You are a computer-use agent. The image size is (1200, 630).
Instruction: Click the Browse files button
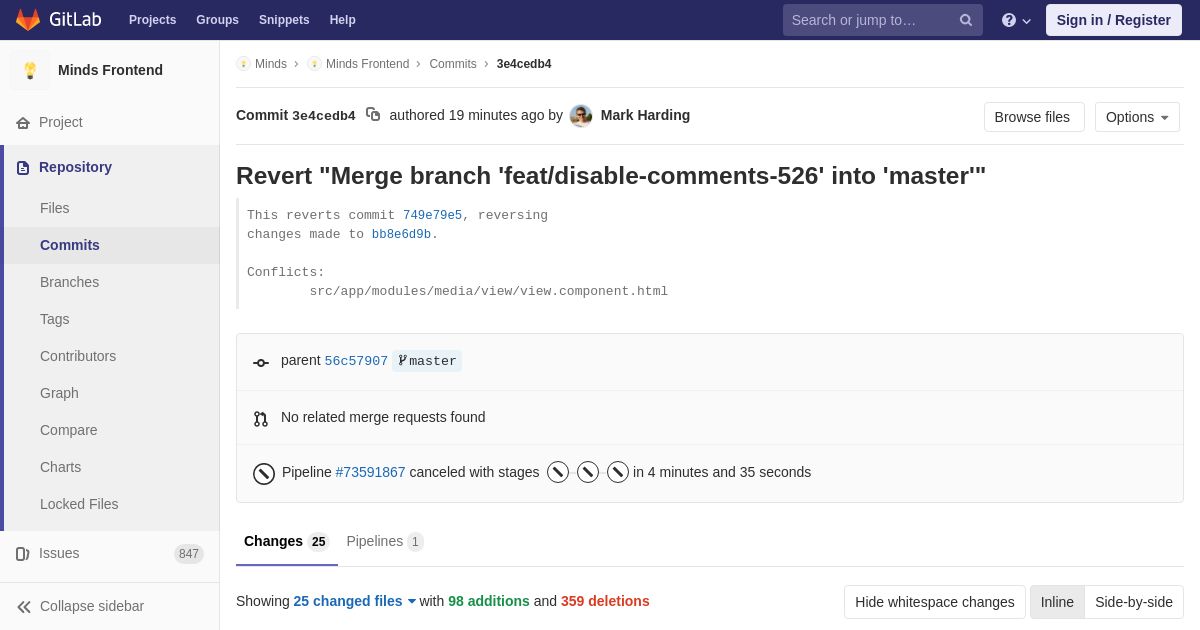pos(1033,117)
